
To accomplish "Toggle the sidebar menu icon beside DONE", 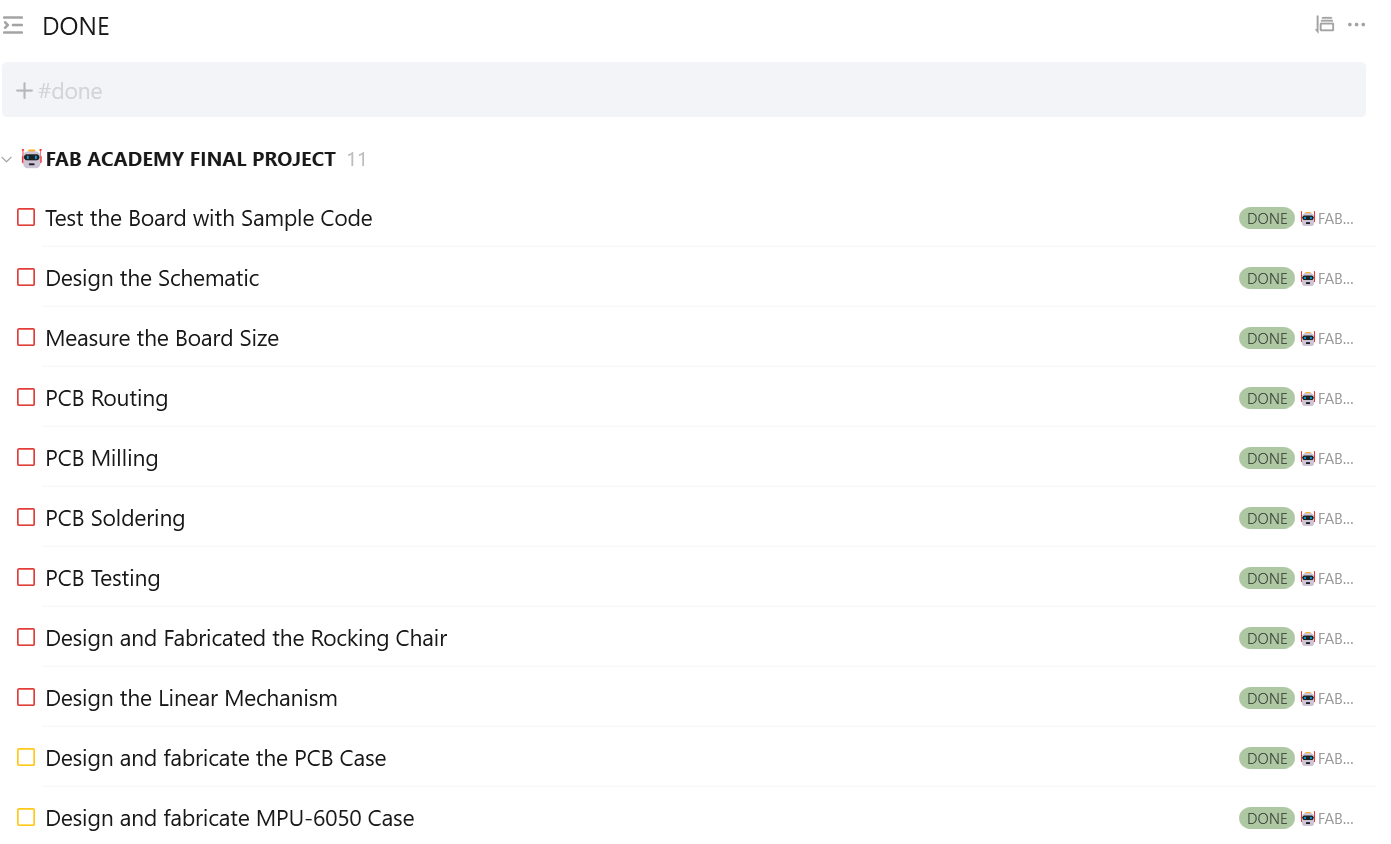I will click(x=13, y=25).
